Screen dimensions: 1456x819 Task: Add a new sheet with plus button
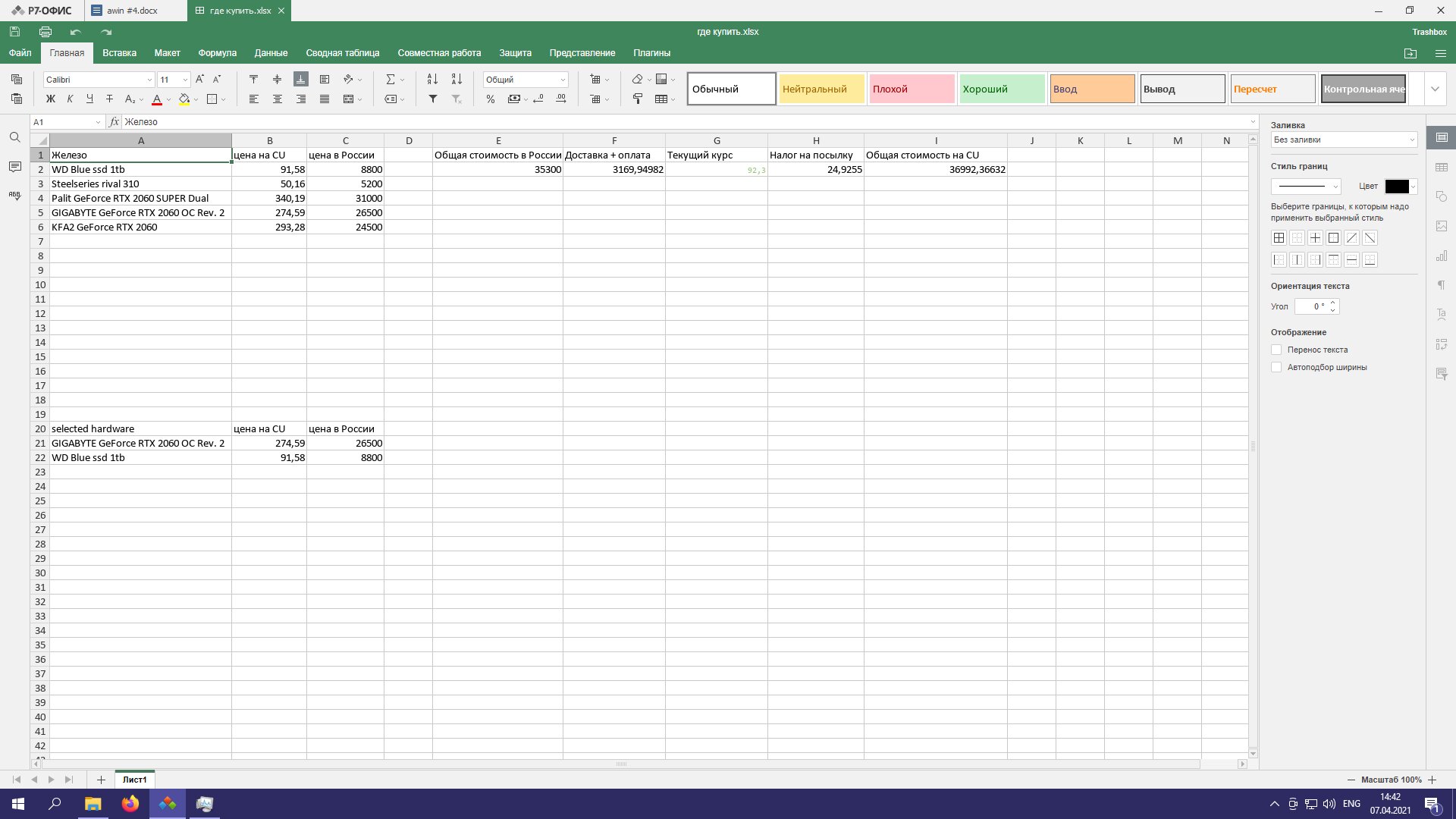point(101,780)
